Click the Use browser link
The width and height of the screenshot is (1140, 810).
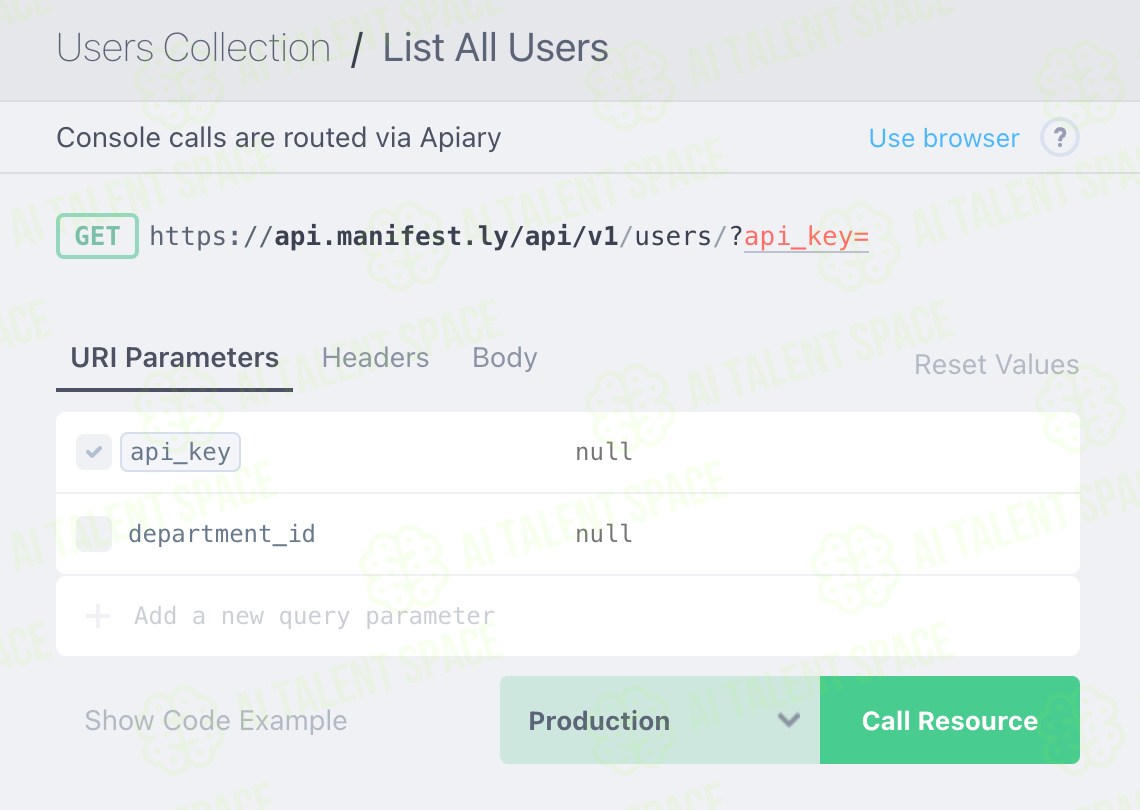coord(944,138)
